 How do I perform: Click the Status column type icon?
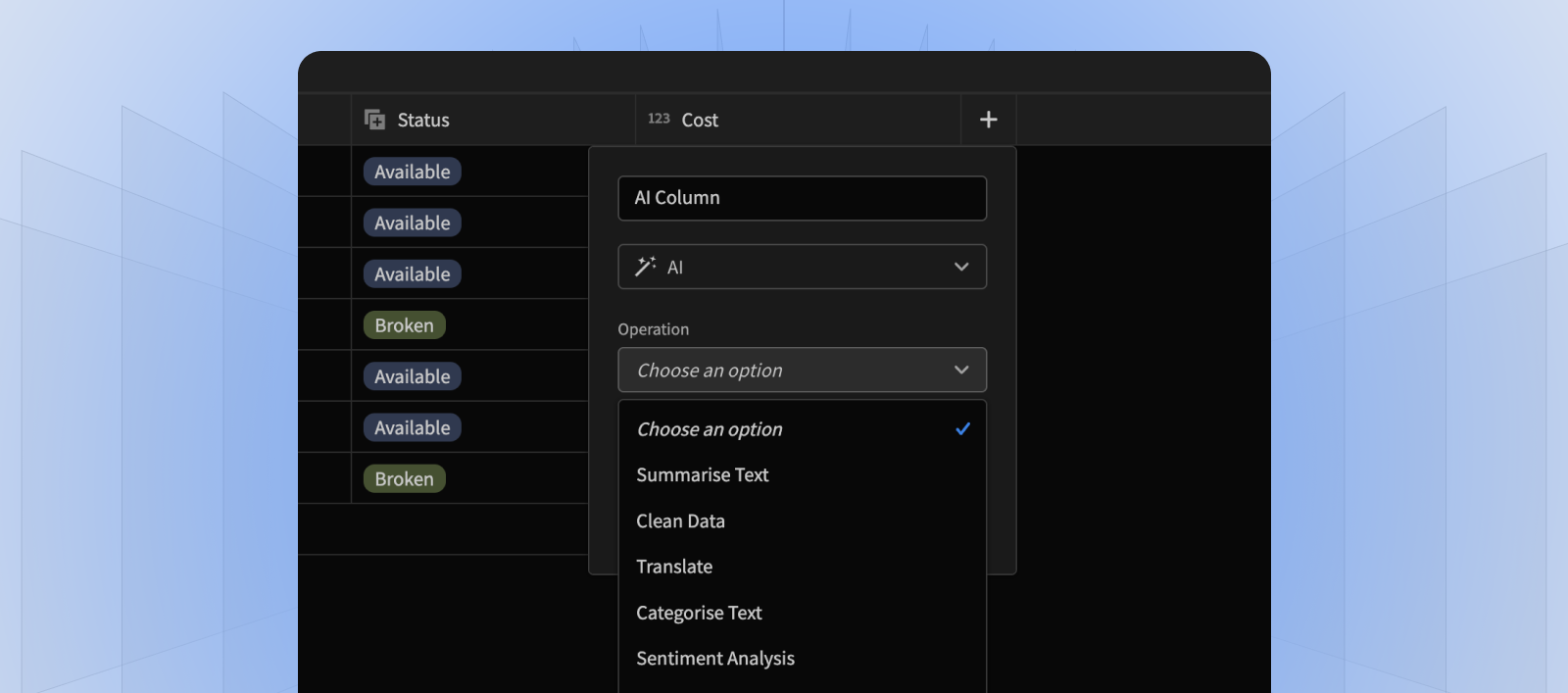click(374, 120)
